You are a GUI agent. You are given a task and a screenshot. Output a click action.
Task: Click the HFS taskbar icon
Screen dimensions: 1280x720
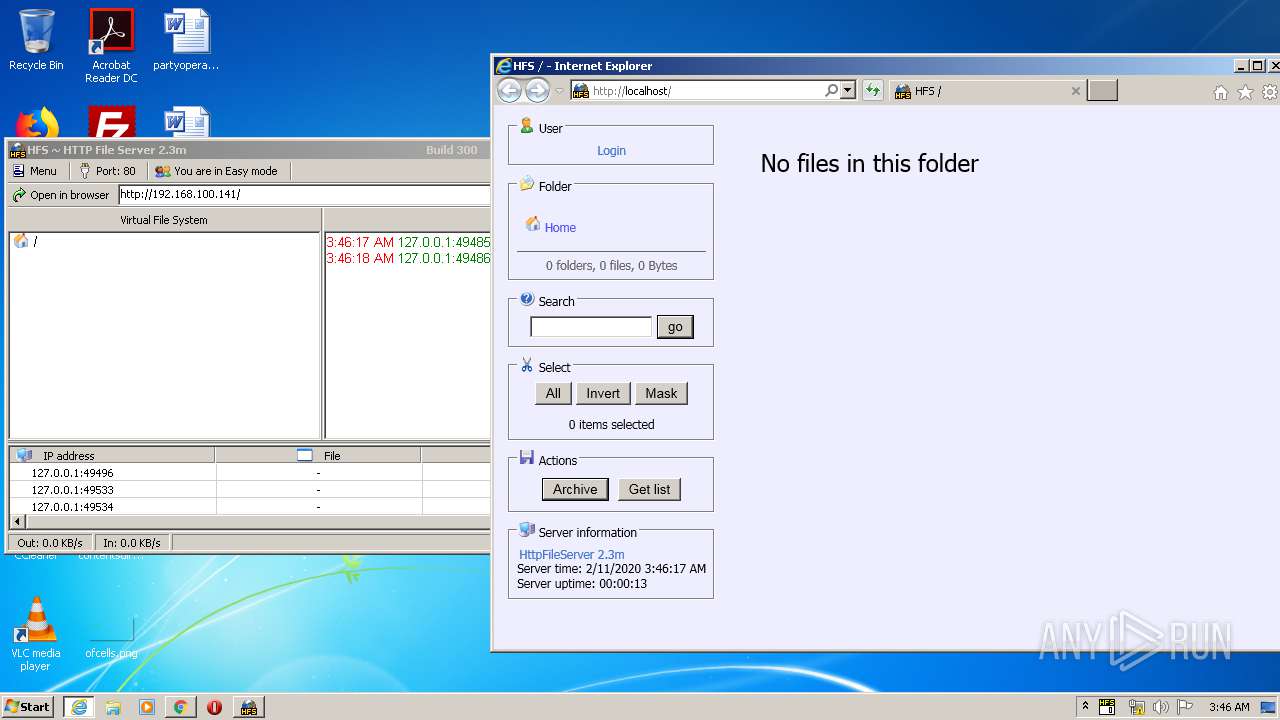[249, 707]
